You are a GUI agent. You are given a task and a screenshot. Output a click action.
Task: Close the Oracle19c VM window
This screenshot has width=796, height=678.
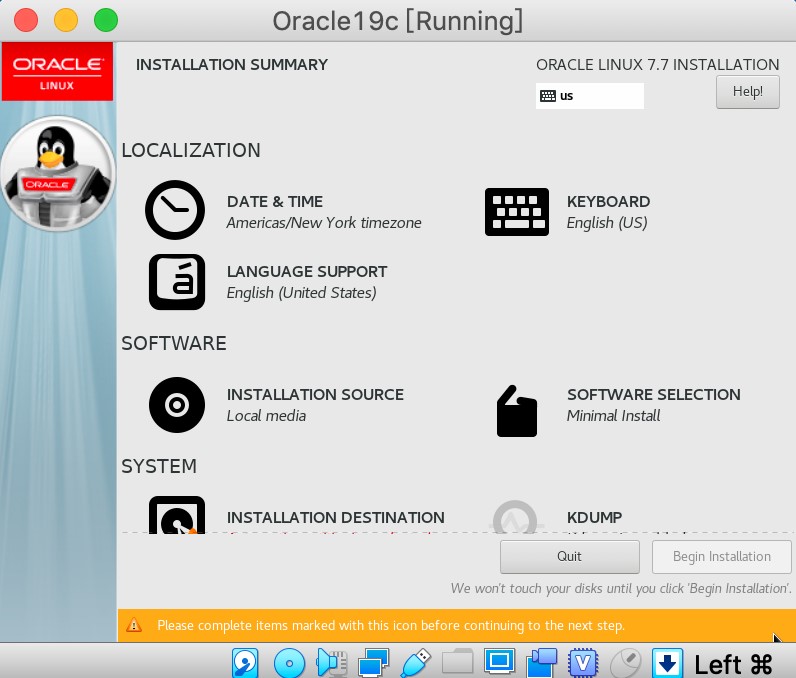[x=26, y=20]
